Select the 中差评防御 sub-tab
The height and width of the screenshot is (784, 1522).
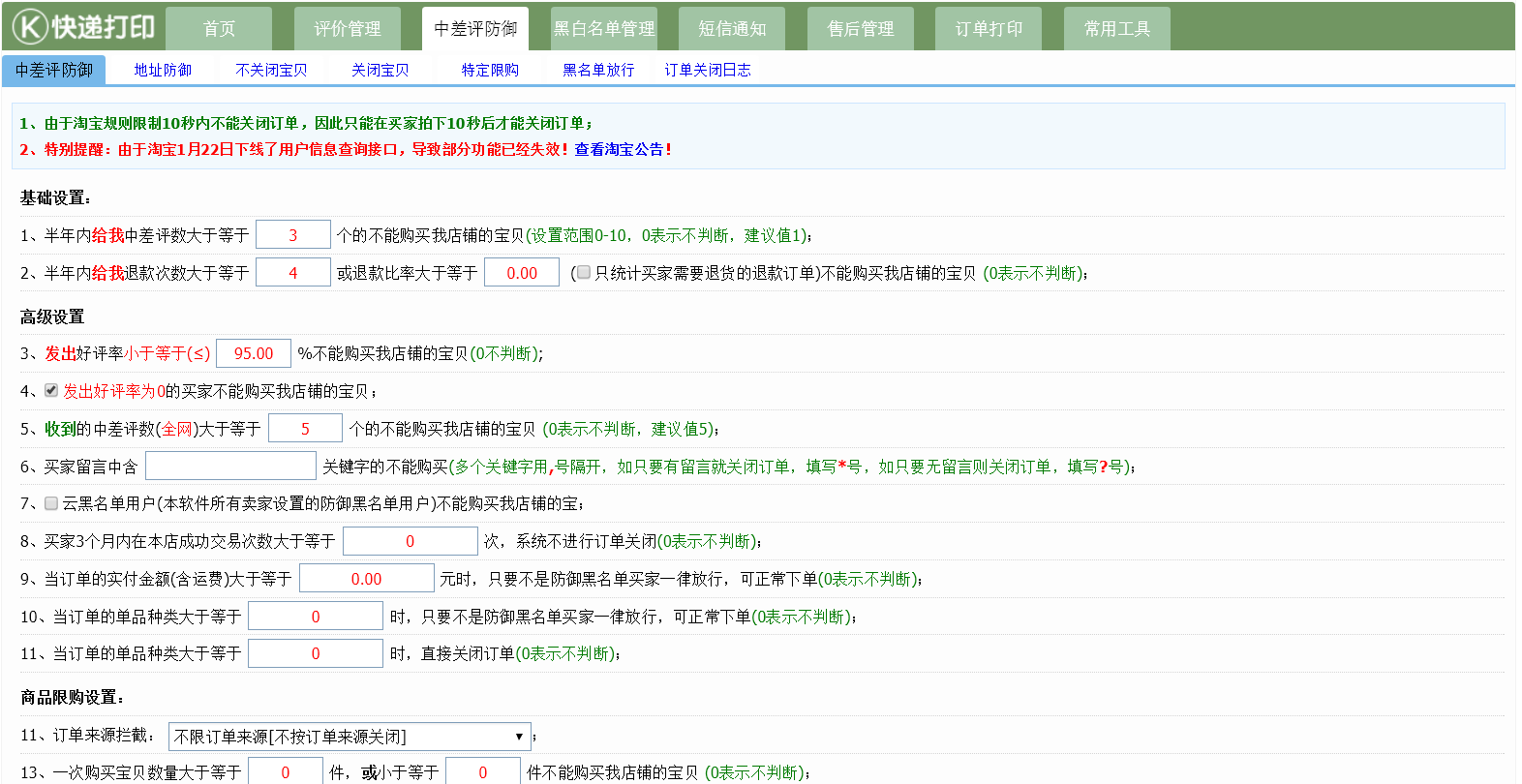tap(54, 70)
